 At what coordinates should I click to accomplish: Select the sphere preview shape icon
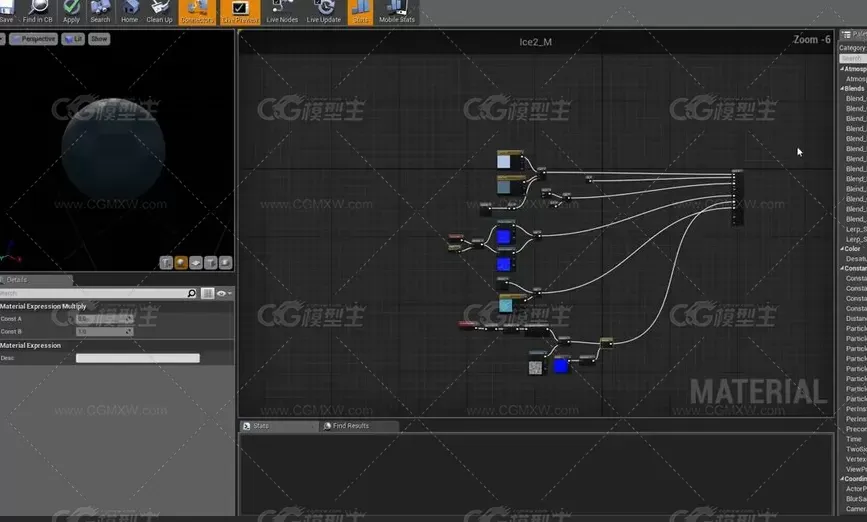pyautogui.click(x=181, y=263)
